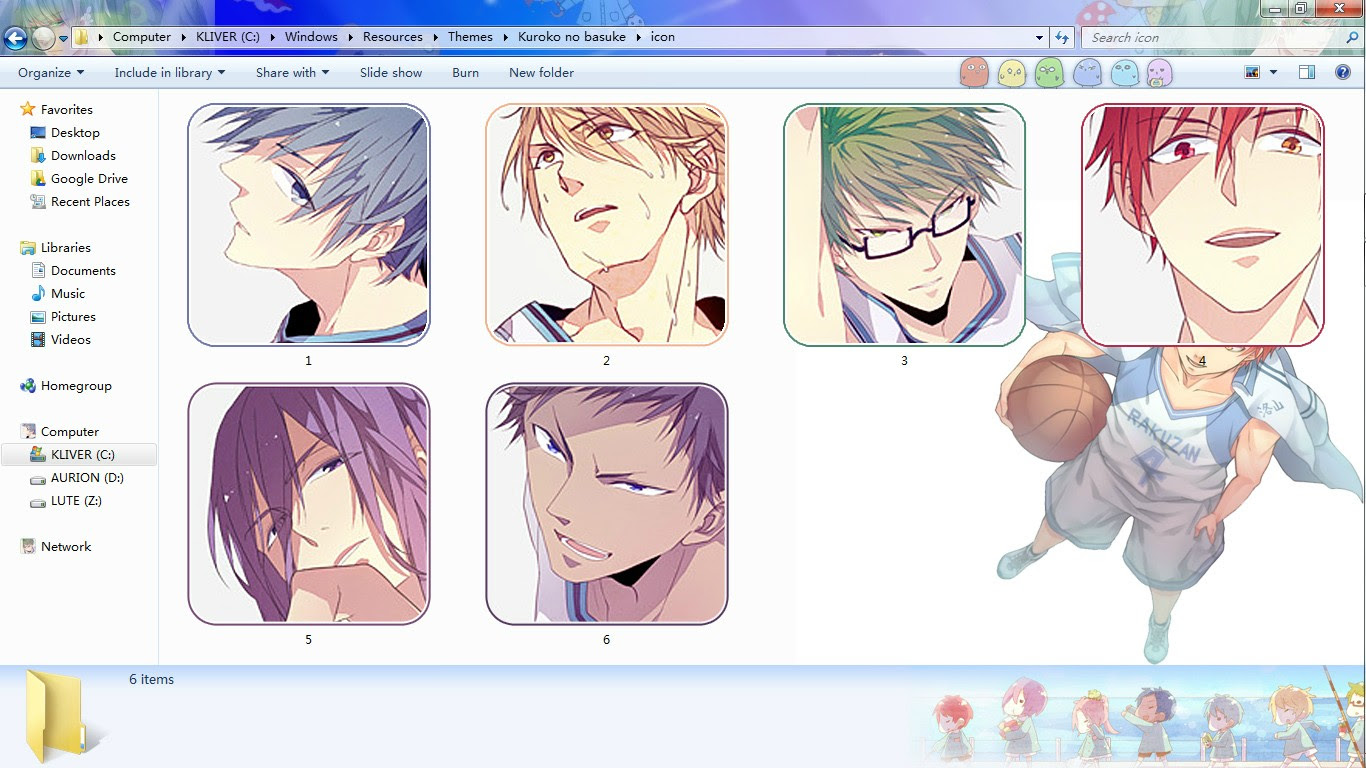
Task: Toggle the preview pane button
Action: [1307, 72]
